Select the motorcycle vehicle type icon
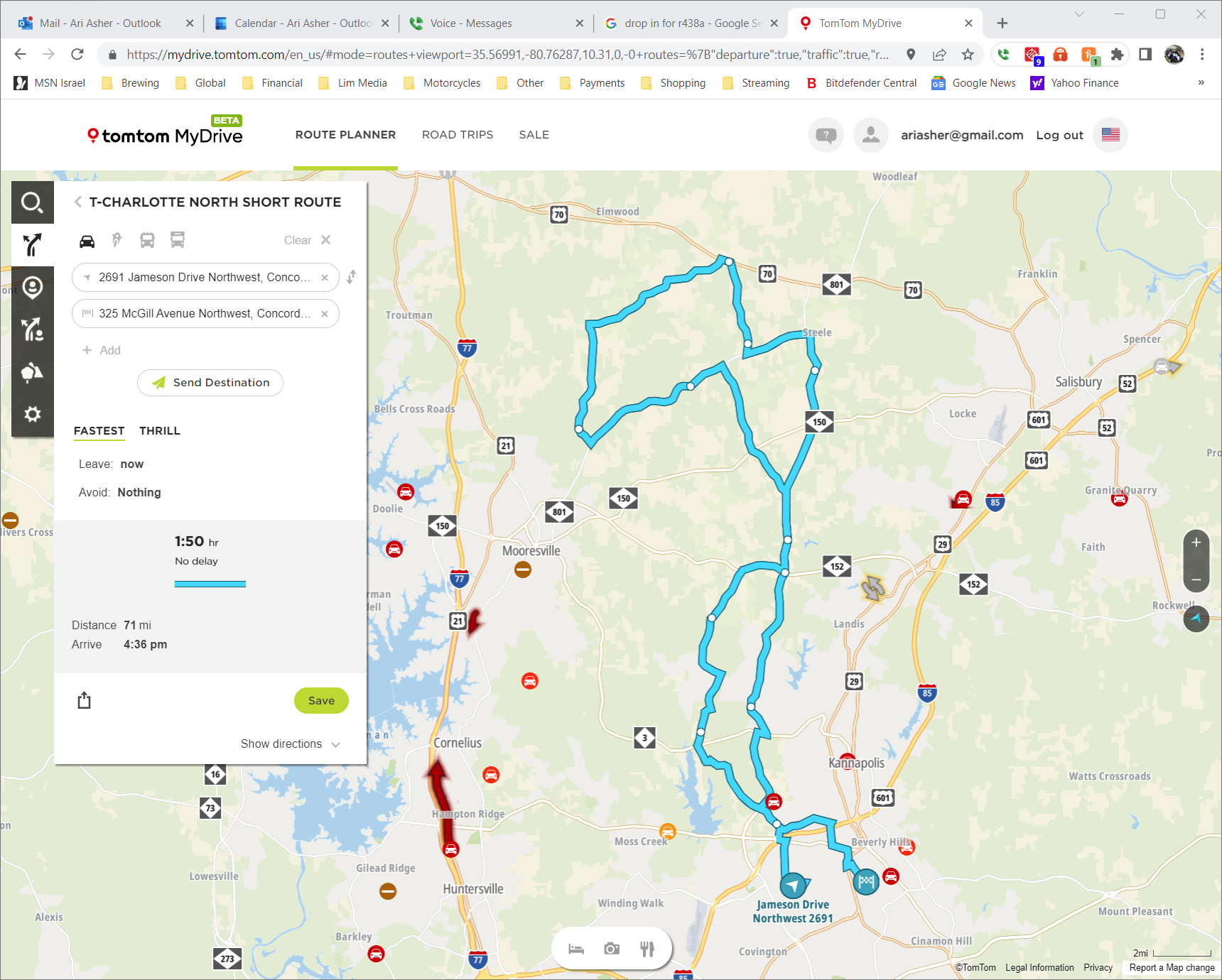The width and height of the screenshot is (1222, 980). pyautogui.click(x=117, y=240)
